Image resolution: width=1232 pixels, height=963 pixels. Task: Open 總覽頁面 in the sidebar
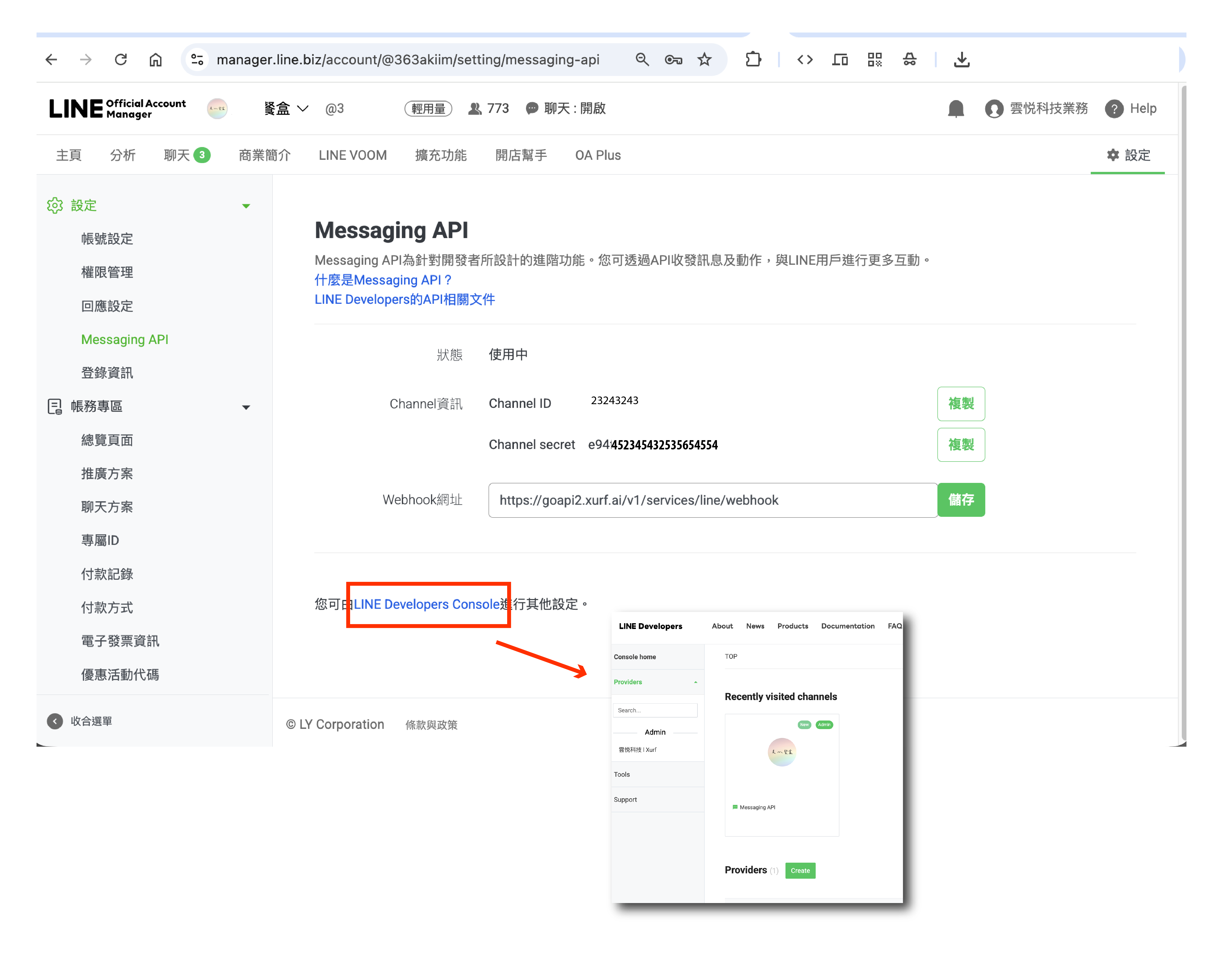pyautogui.click(x=107, y=440)
